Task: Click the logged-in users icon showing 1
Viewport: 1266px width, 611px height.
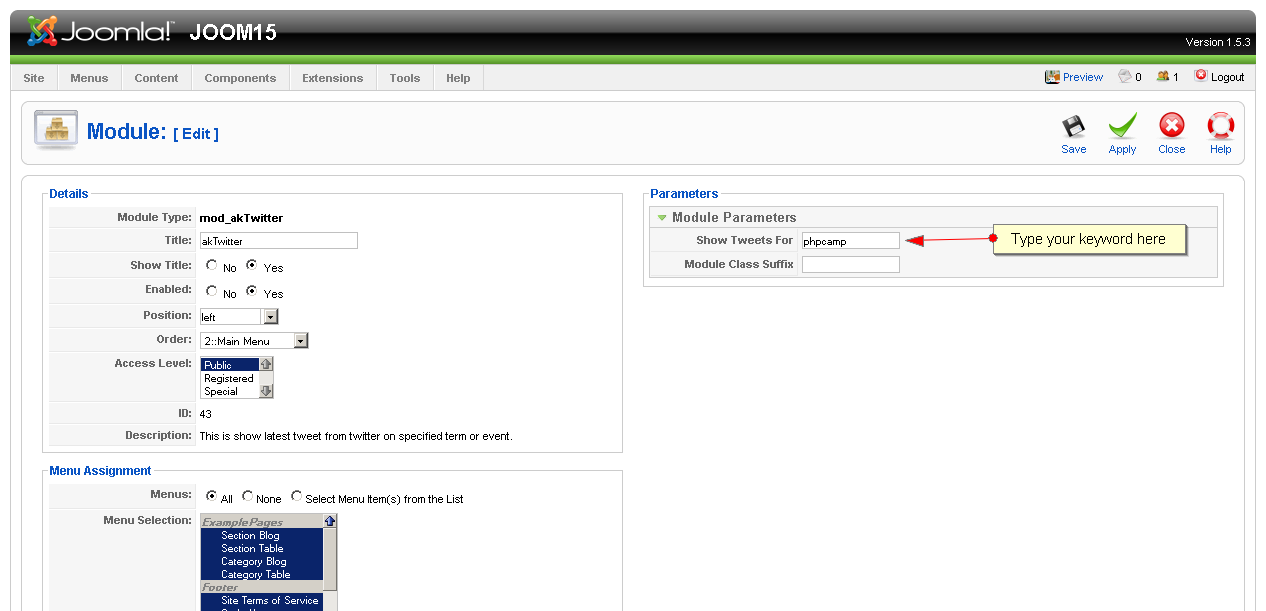Action: pos(1162,76)
